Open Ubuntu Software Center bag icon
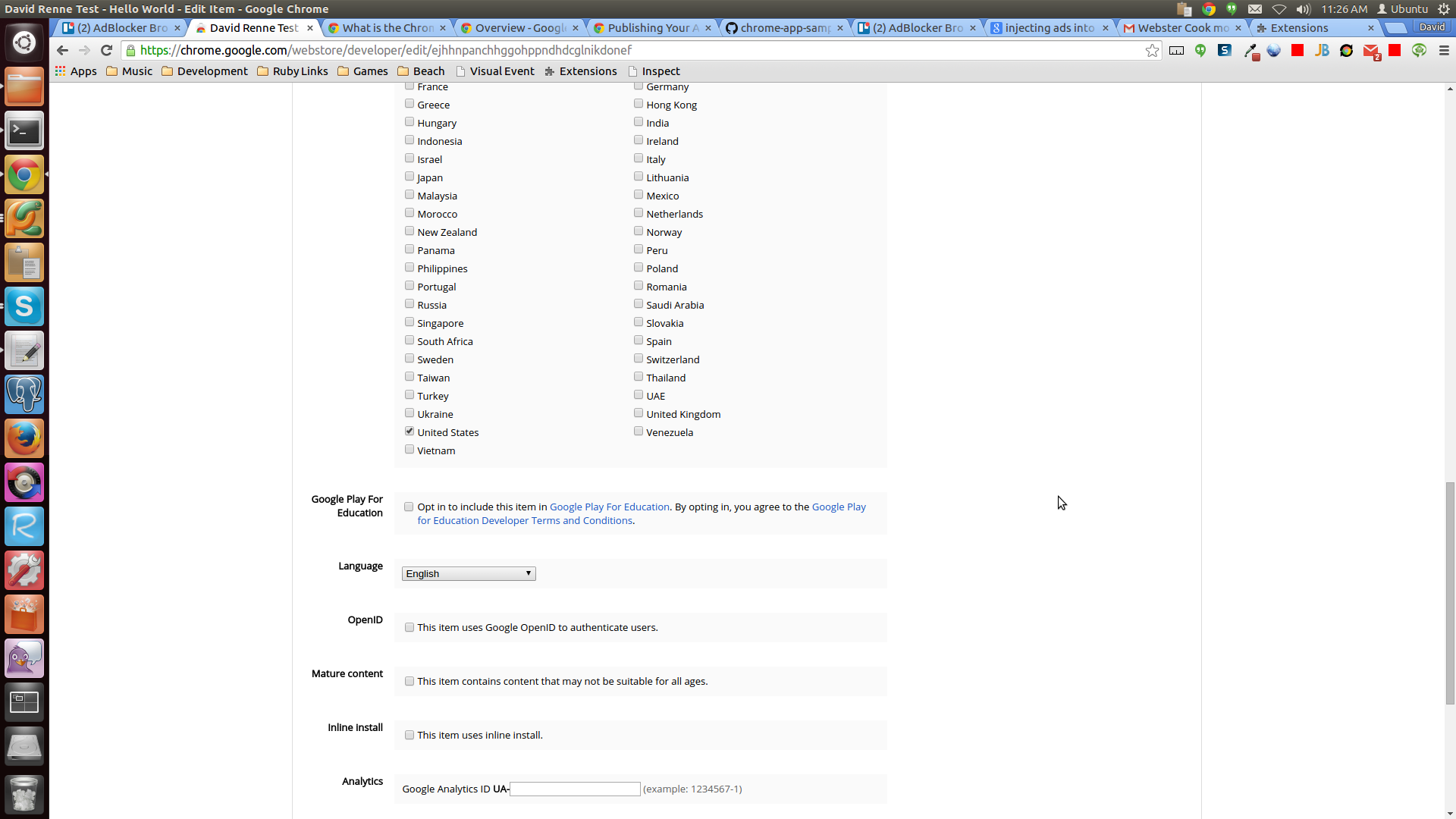 [24, 614]
